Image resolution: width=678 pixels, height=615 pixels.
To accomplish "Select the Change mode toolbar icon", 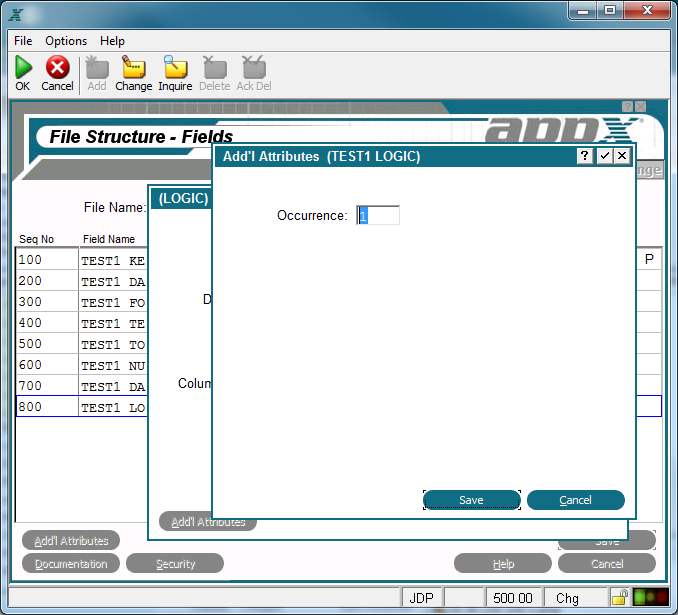I will tap(134, 67).
